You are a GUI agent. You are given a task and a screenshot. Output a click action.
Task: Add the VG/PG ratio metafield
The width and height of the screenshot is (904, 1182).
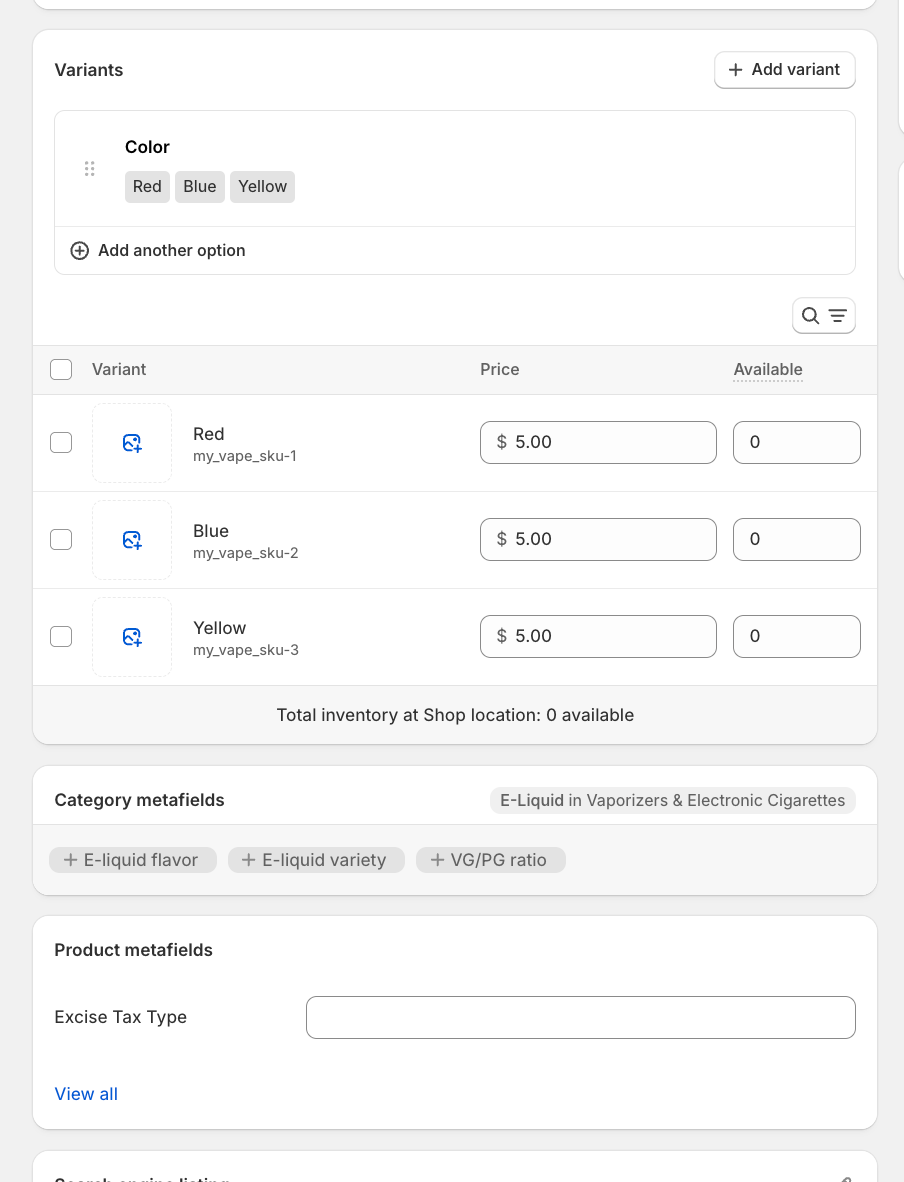click(490, 860)
